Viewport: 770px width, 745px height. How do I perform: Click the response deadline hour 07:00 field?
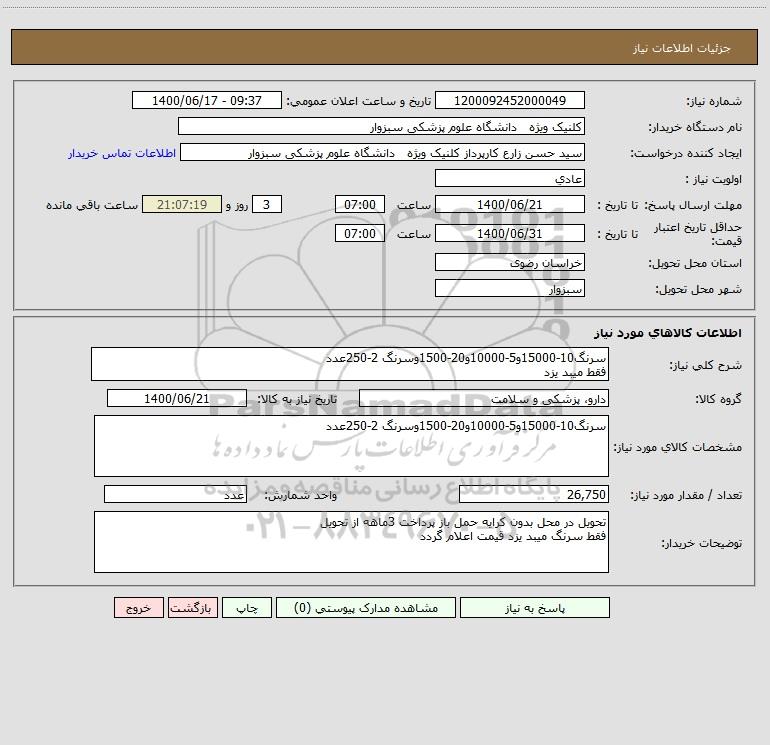pyautogui.click(x=359, y=204)
